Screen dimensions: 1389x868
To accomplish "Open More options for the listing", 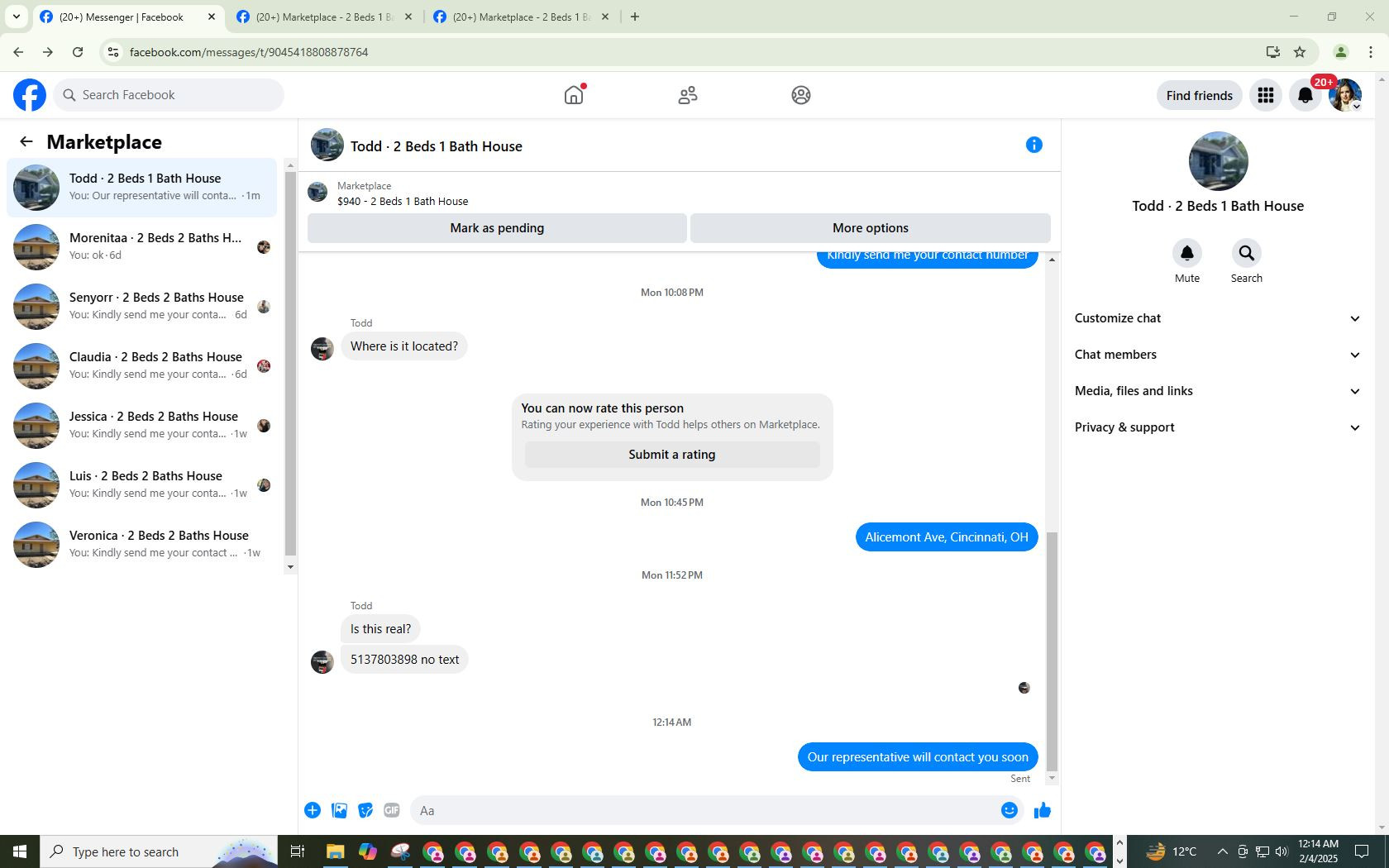I will click(871, 228).
